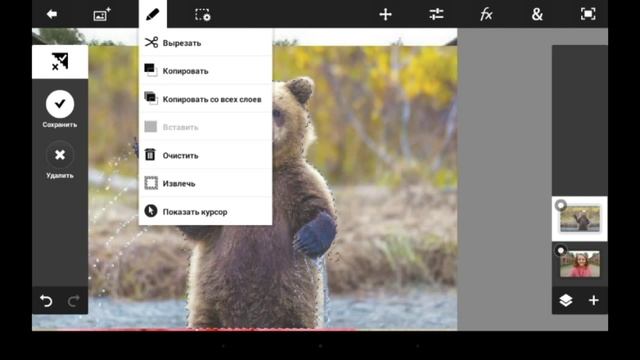Choose the greyed-out Вставить menu item
The image size is (640, 360).
[x=206, y=127]
